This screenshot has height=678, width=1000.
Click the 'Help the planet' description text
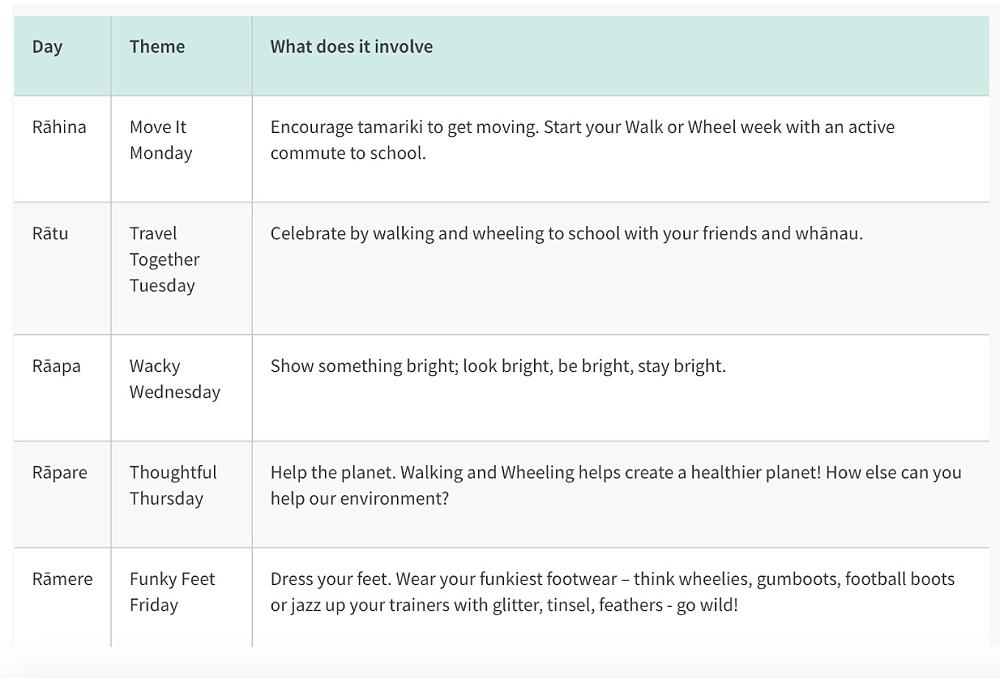click(615, 485)
